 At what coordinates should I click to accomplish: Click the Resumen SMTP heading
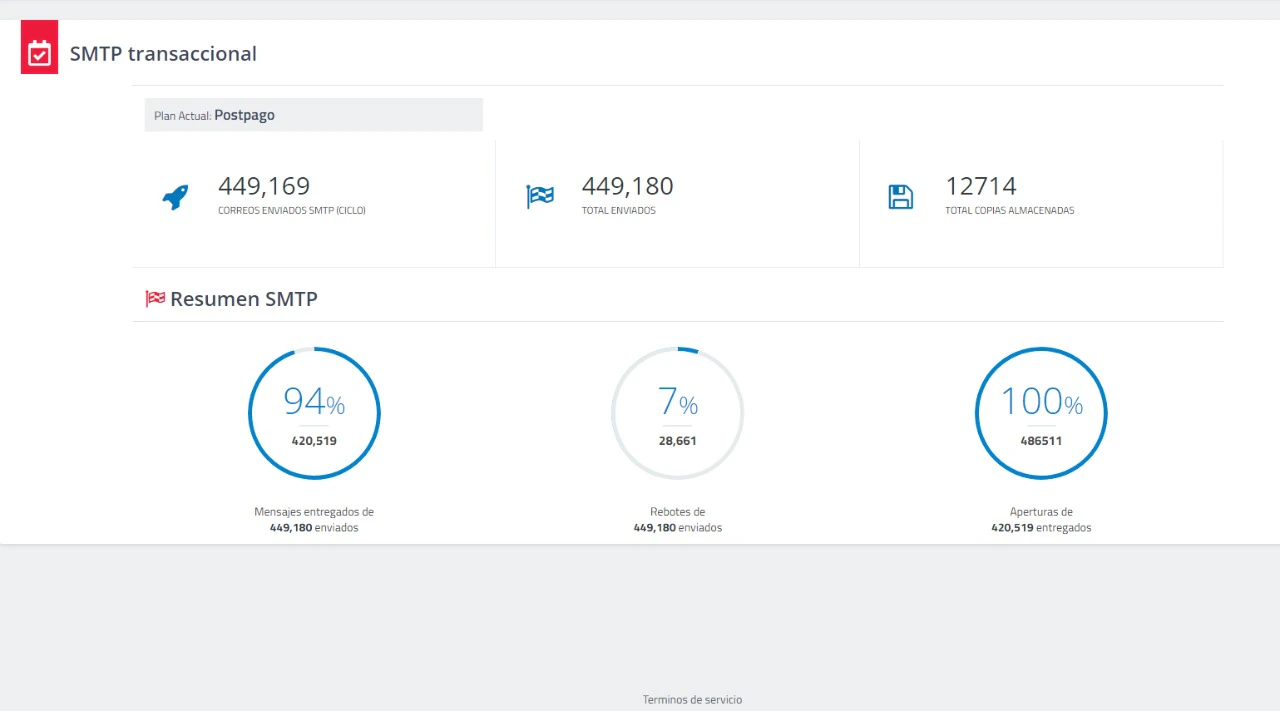[x=244, y=299]
